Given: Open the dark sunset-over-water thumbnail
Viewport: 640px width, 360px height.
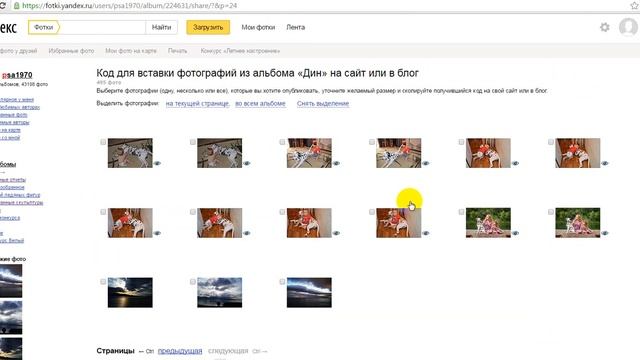Looking at the screenshot, I should [x=130, y=293].
